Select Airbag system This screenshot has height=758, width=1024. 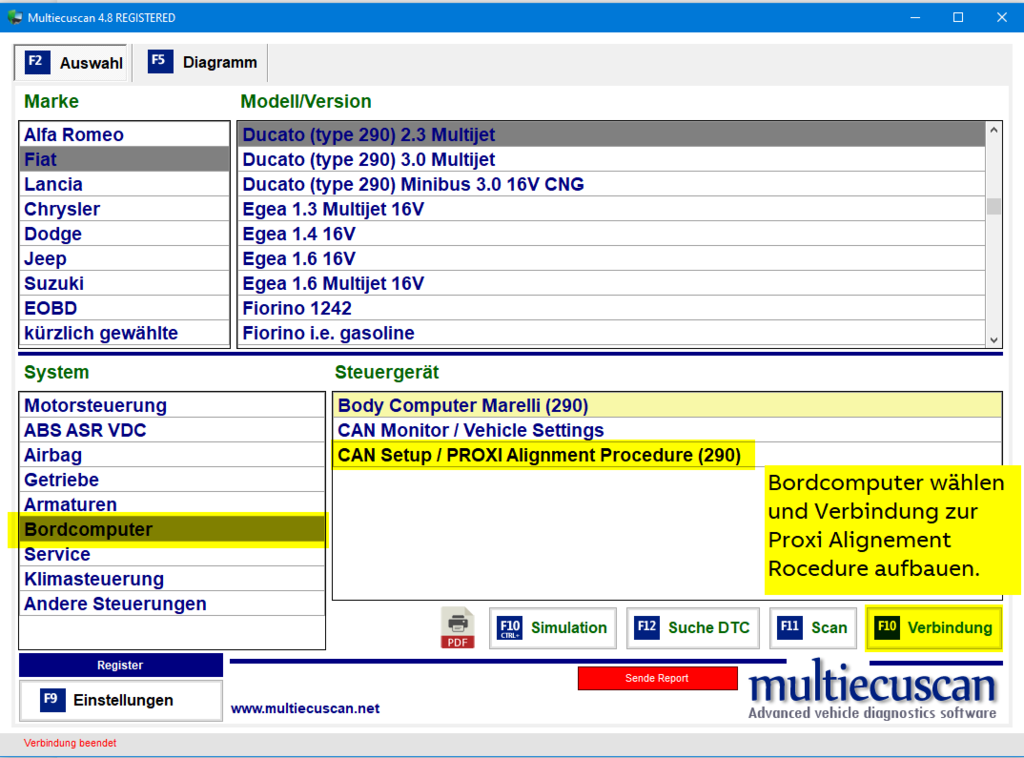pos(172,455)
